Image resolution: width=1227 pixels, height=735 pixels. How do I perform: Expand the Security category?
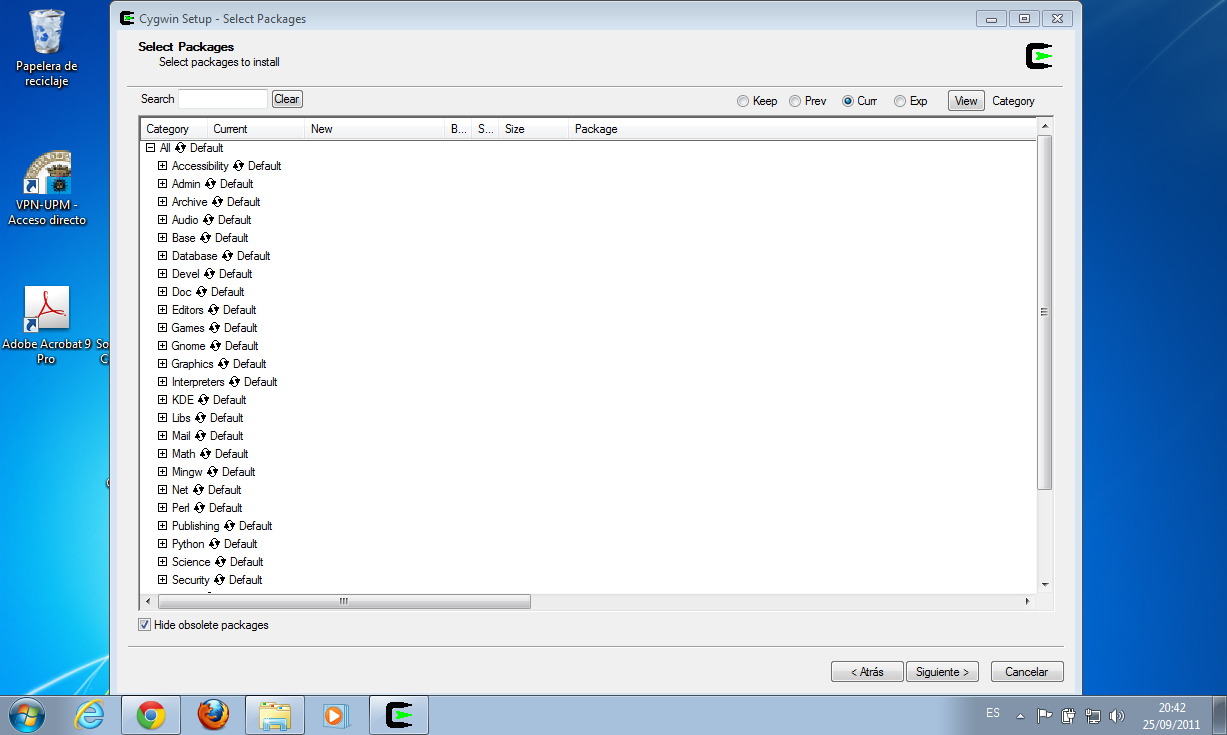[163, 580]
